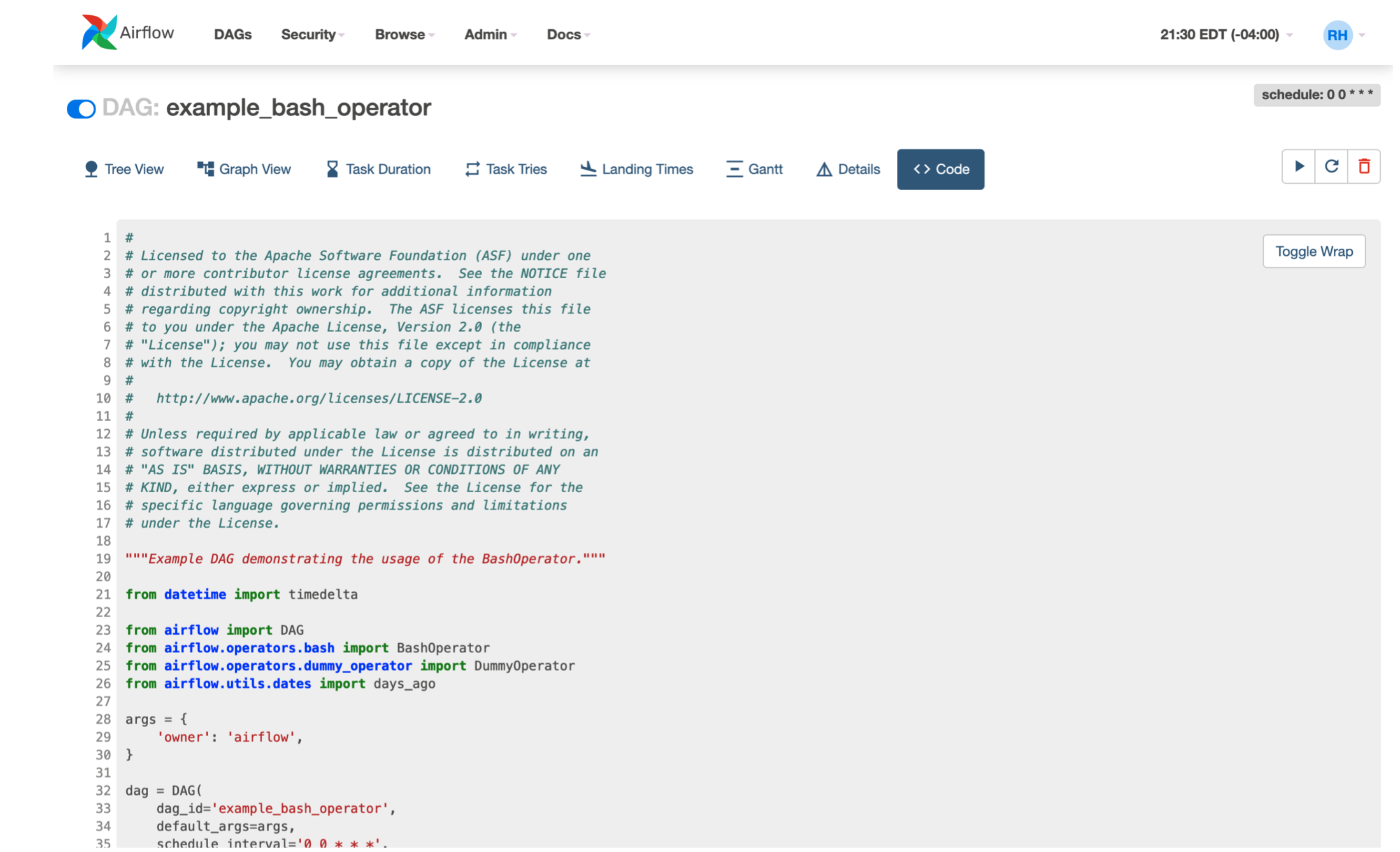Click the Airflow brand text link
The image size is (1400, 852).
tap(147, 32)
